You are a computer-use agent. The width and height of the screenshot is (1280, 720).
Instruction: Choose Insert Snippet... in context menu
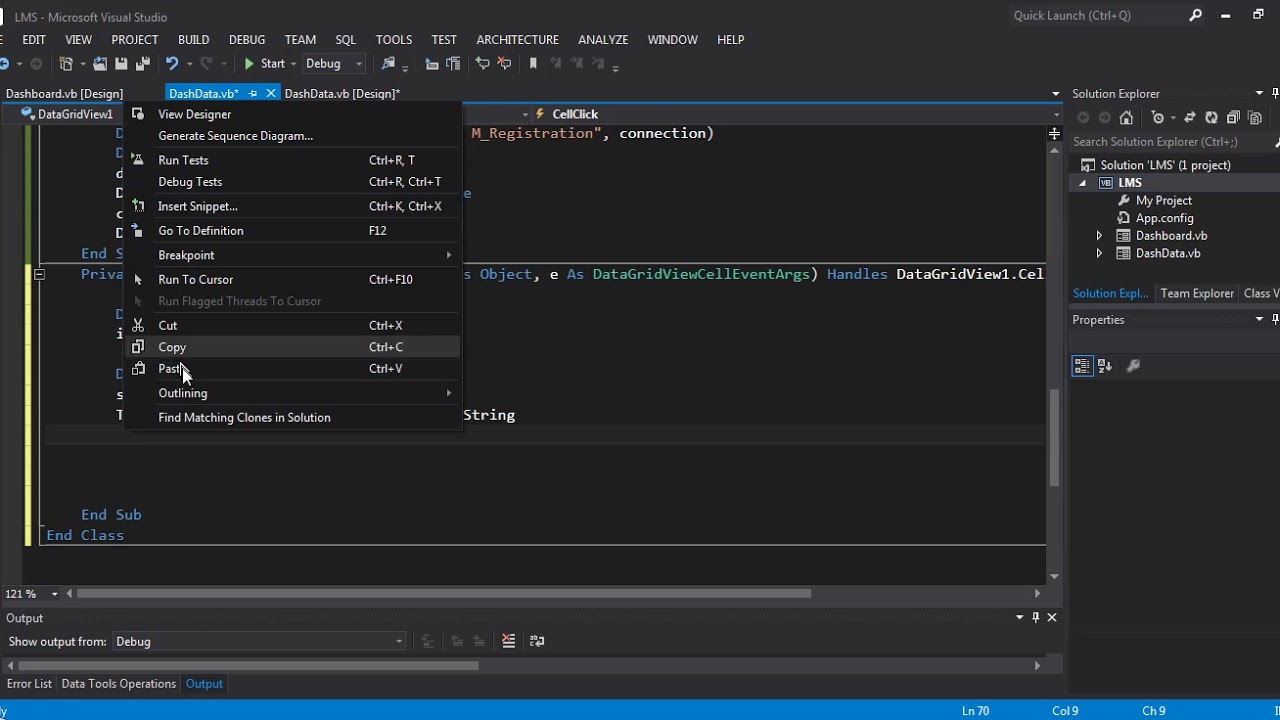pyautogui.click(x=292, y=206)
